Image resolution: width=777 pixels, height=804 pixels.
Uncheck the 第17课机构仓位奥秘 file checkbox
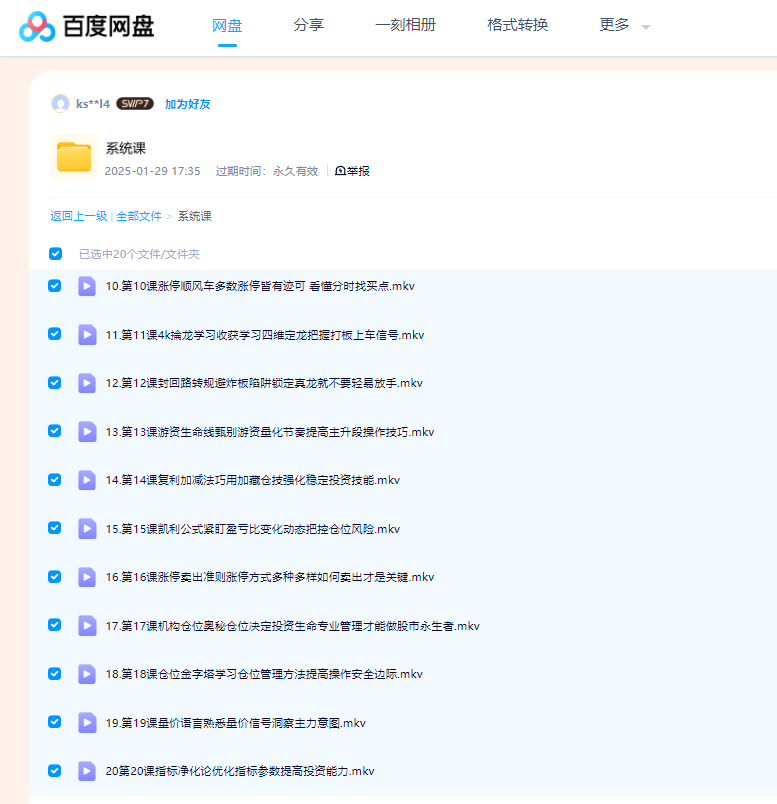click(54, 625)
